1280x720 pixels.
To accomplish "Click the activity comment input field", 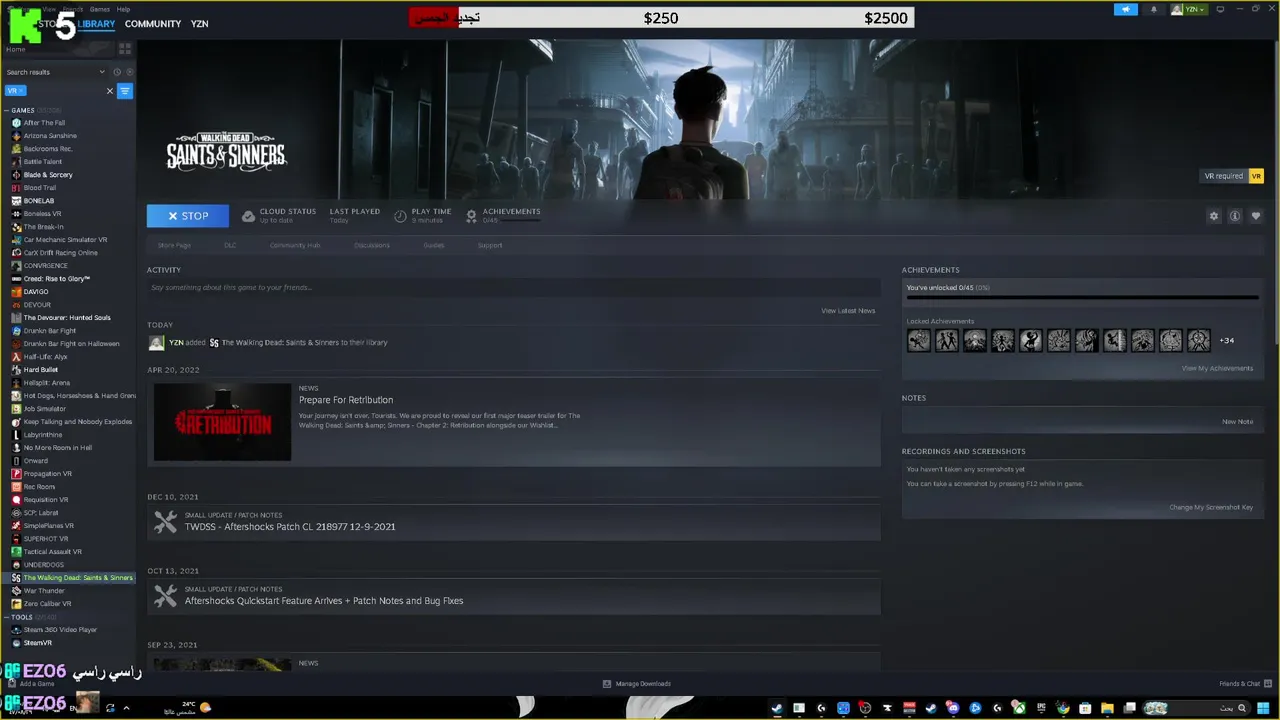I will [x=513, y=288].
